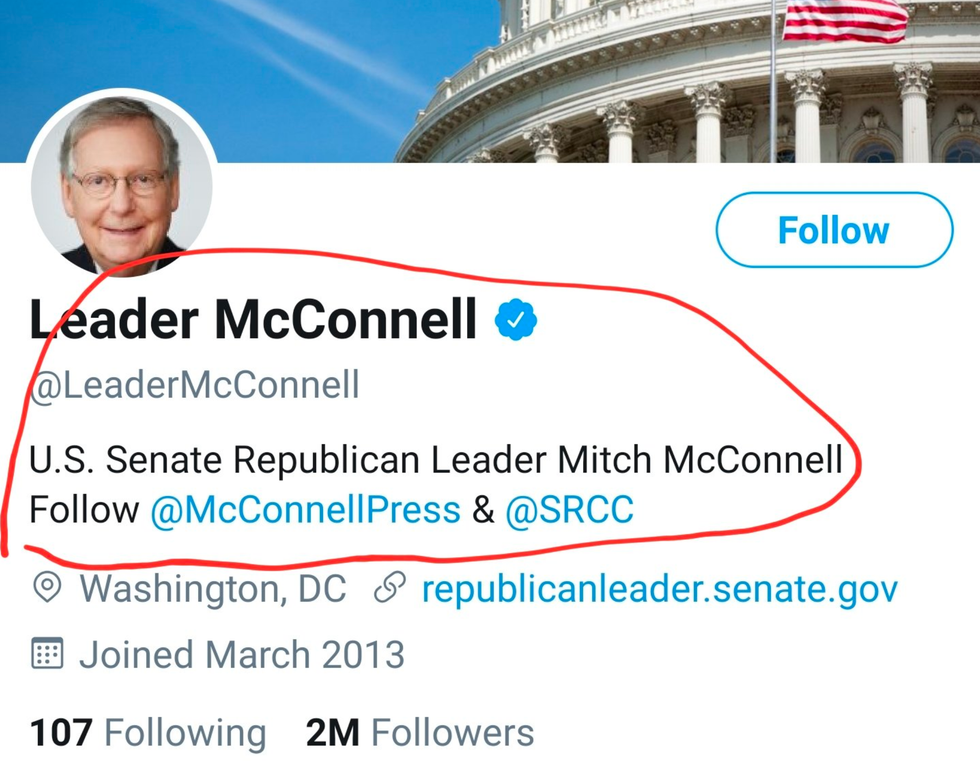Image resolution: width=980 pixels, height=782 pixels.
Task: View the 2M Followers list
Action: (420, 733)
